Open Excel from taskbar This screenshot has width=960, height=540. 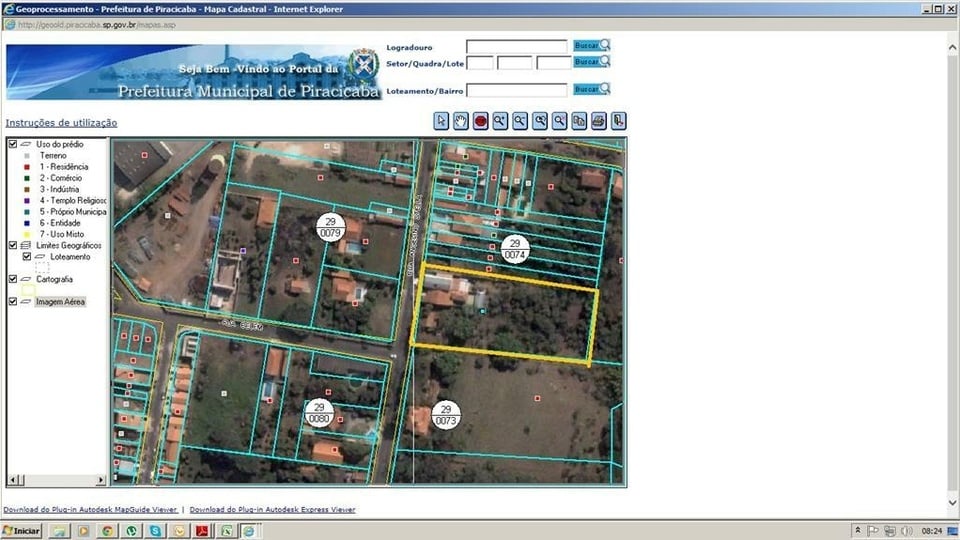point(226,531)
